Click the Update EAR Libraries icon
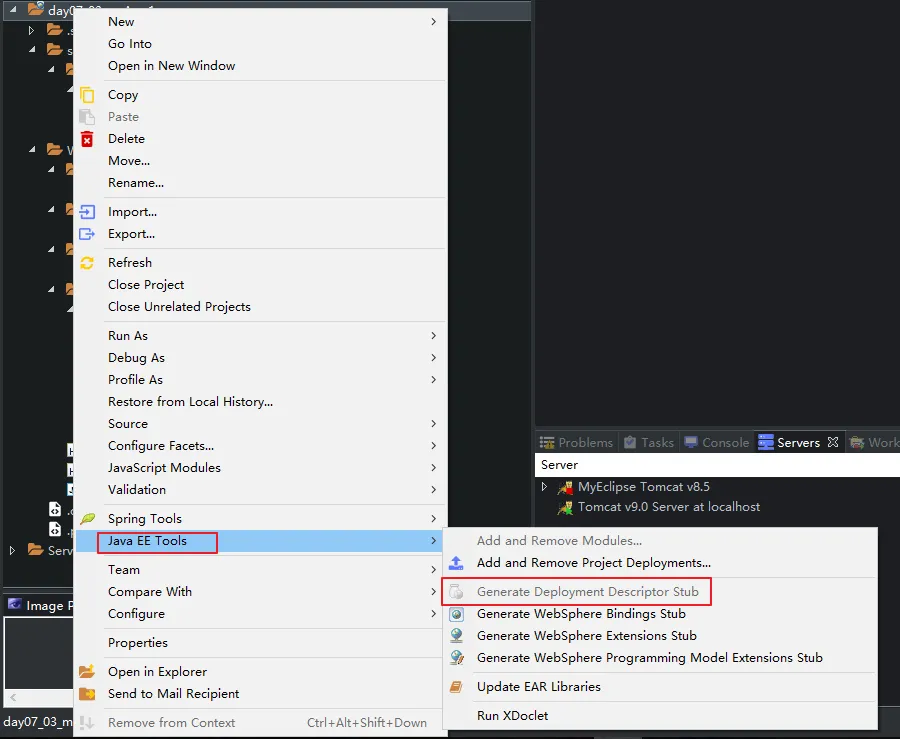This screenshot has height=739, width=900. pos(456,687)
